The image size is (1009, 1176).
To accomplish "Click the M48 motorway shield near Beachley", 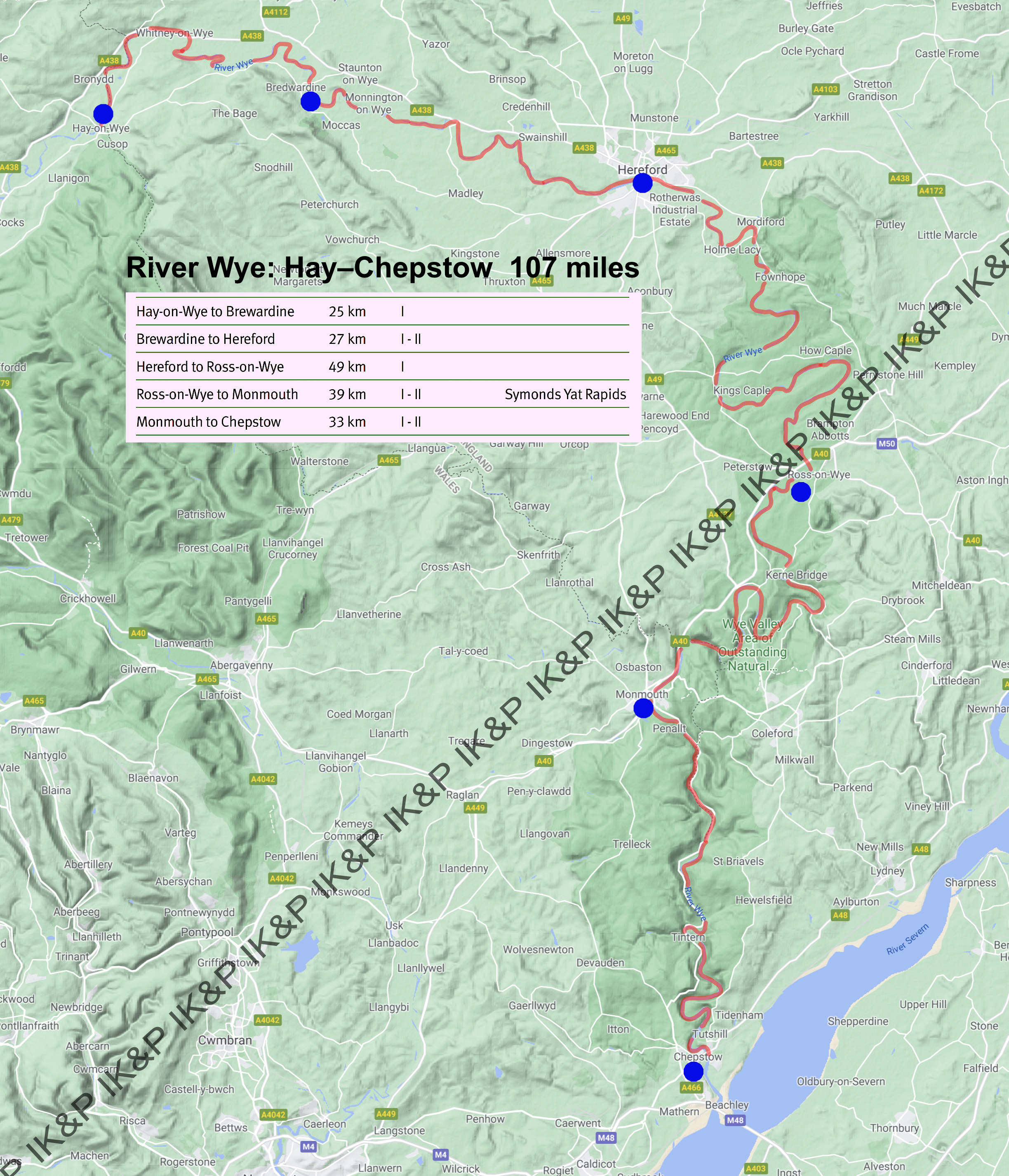I will (x=735, y=1120).
